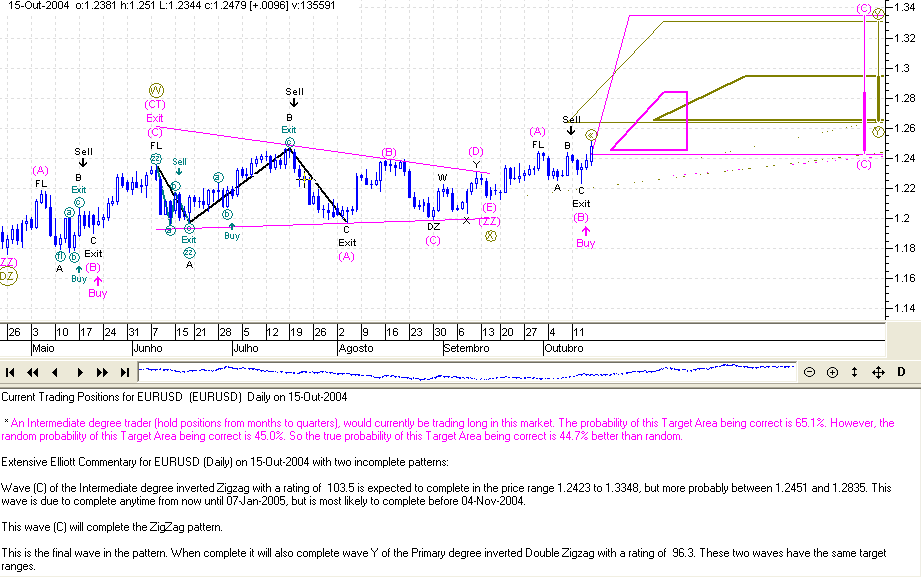Image resolution: width=921 pixels, height=578 pixels.
Task: Click the Setembro month label on timeline
Action: click(466, 348)
